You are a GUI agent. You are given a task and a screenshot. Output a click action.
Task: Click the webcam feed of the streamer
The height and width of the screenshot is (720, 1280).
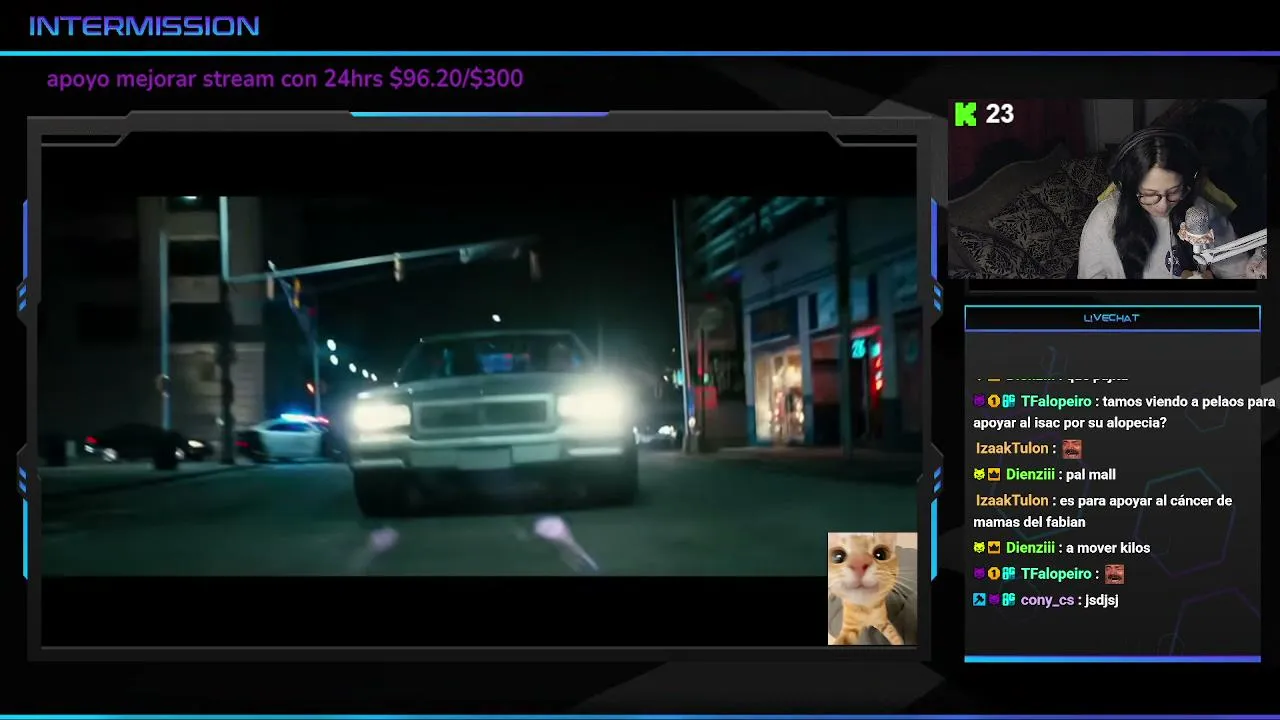click(x=1107, y=188)
